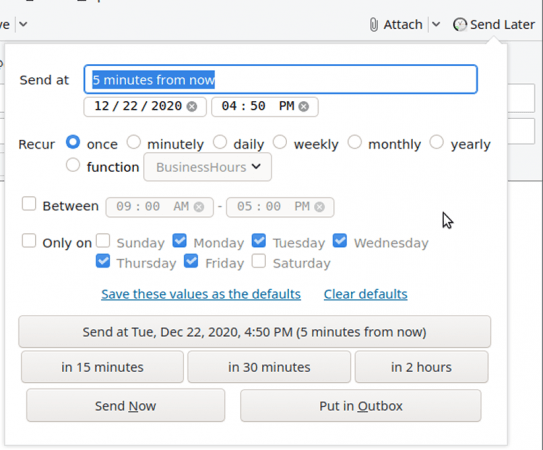Enable the Only on checkbox
This screenshot has height=450, width=543.
coord(29,240)
